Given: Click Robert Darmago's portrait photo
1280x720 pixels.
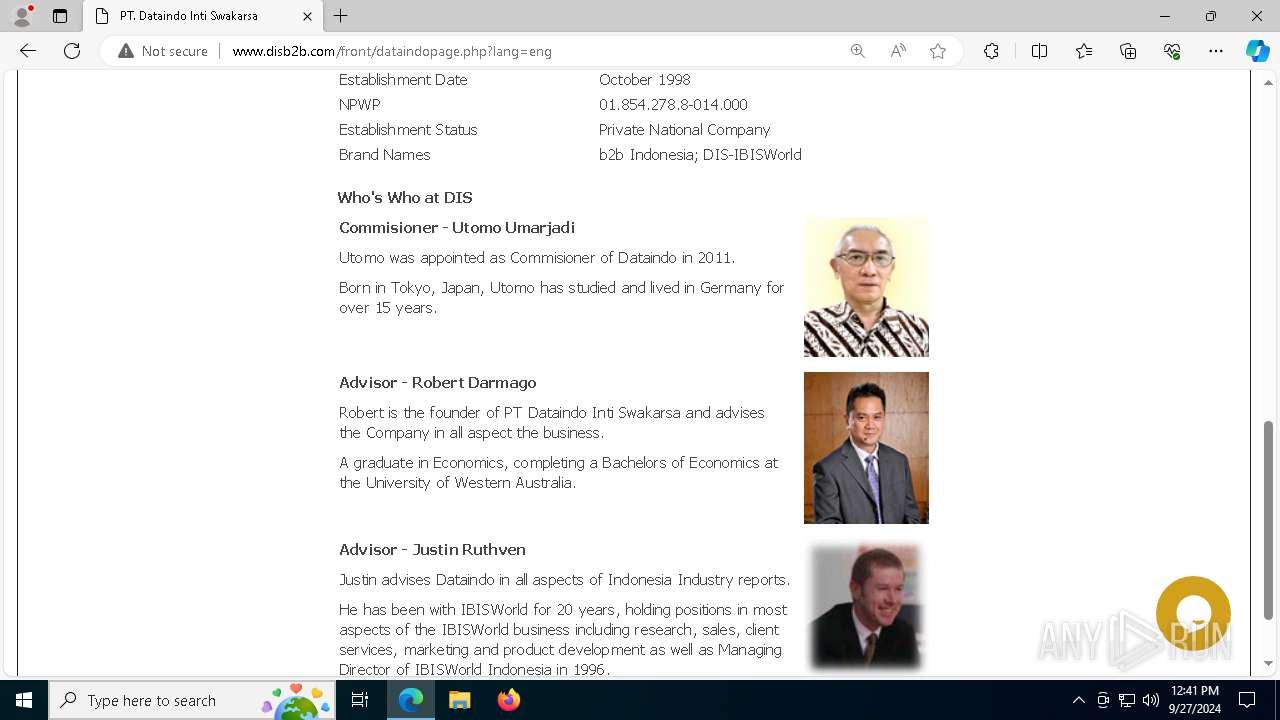Looking at the screenshot, I should (x=866, y=448).
